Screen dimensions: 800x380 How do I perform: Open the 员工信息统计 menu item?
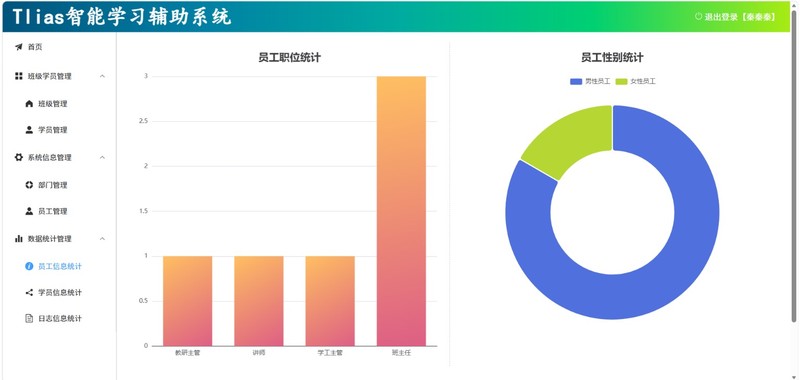[x=60, y=266]
